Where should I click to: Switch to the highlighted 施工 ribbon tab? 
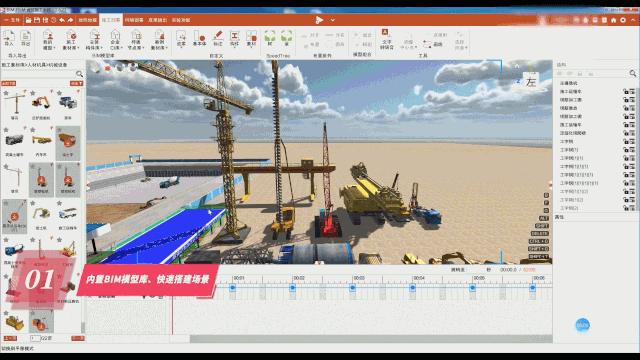pyautogui.click(x=111, y=20)
